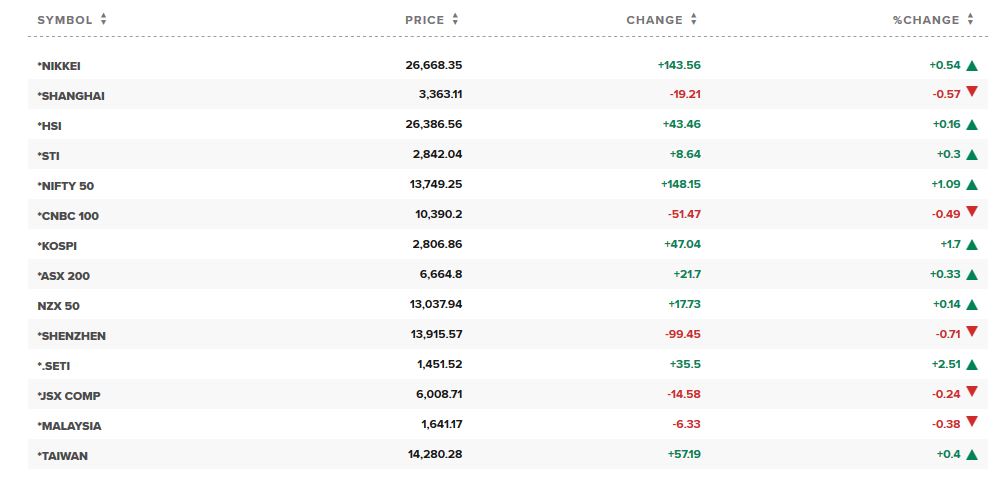Viewport: 1008px width, 500px height.
Task: Open the *.SETI symbol link
Action: pos(54,366)
